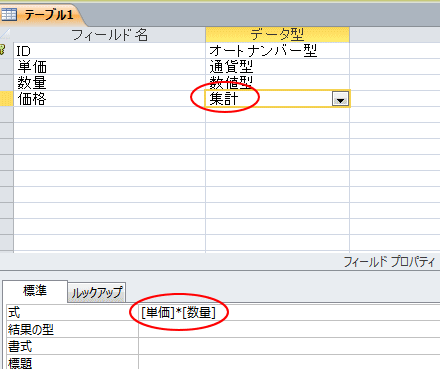
Task: Click the primary key row selector for ID
Action: coord(6,51)
